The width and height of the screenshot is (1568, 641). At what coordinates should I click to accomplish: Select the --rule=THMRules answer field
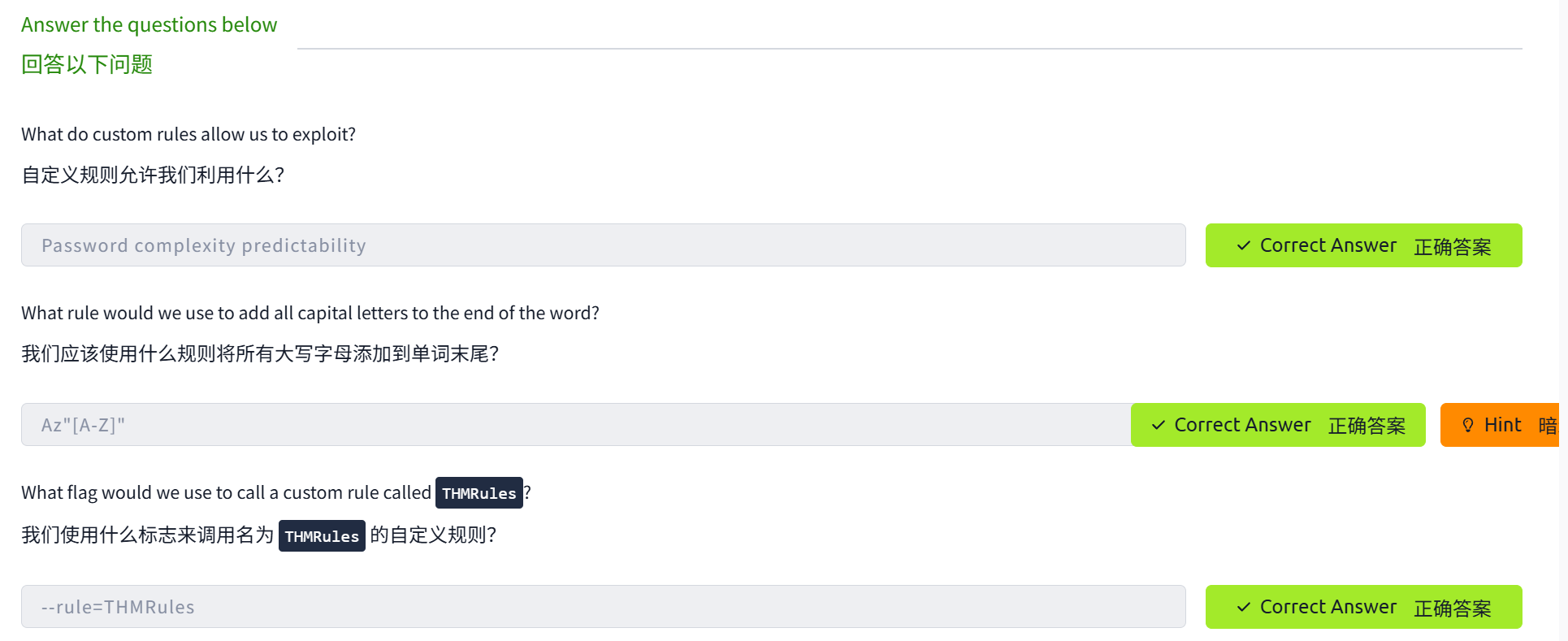[x=603, y=607]
